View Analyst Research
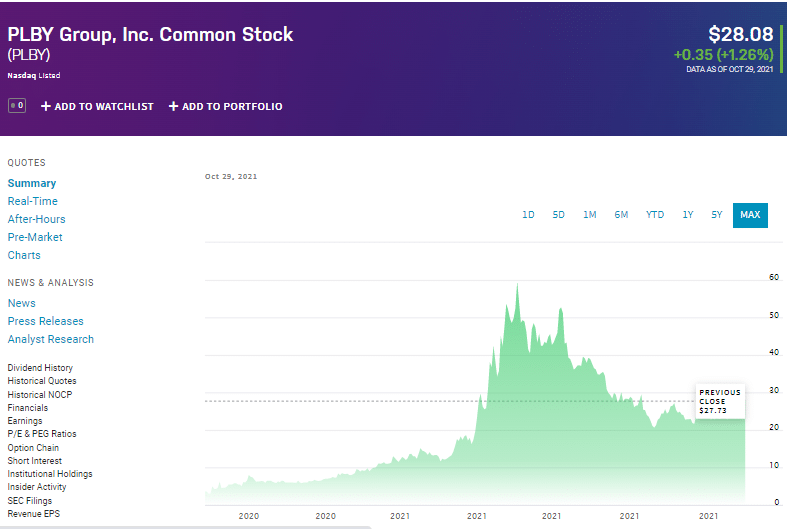Screen dimensions: 787x529 pyautogui.click(x=50, y=339)
